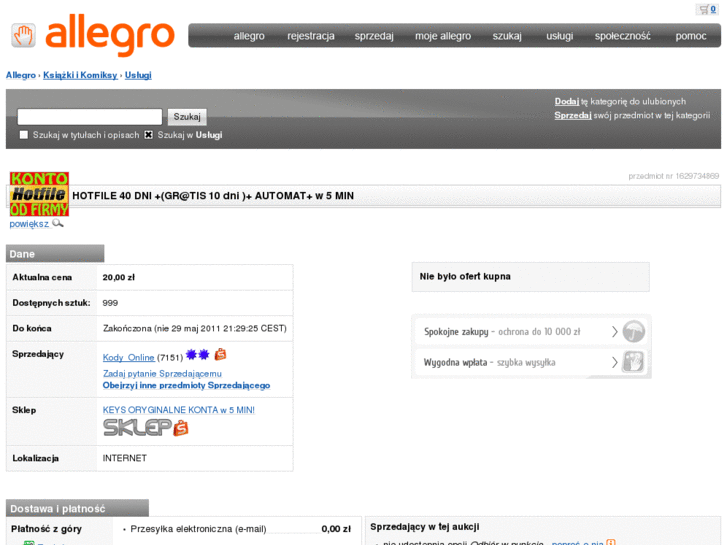Click the Nie było ofert kupna box
The image size is (727, 545).
coord(530,277)
